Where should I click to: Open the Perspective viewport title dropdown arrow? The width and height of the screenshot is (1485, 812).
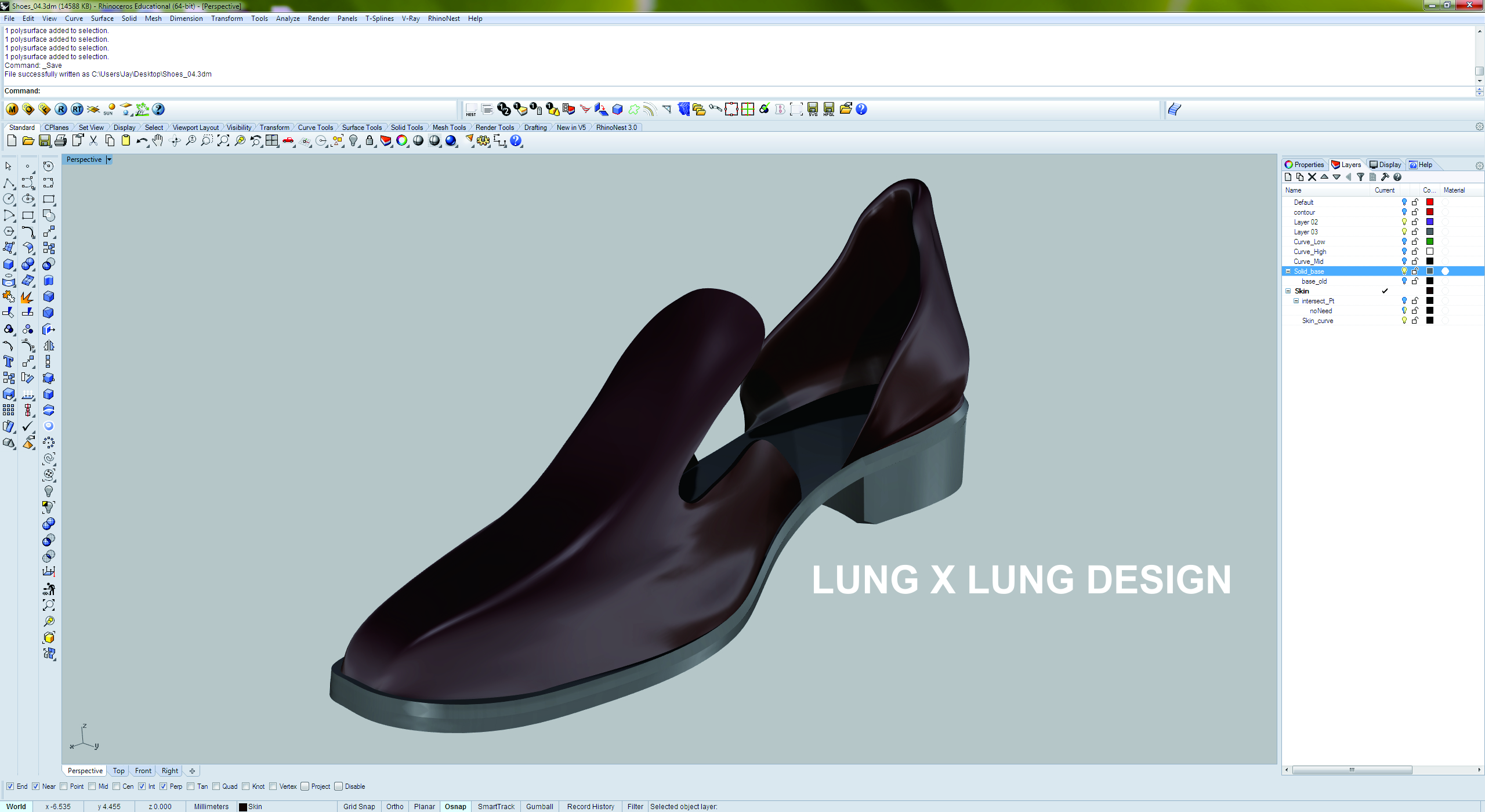(x=109, y=159)
